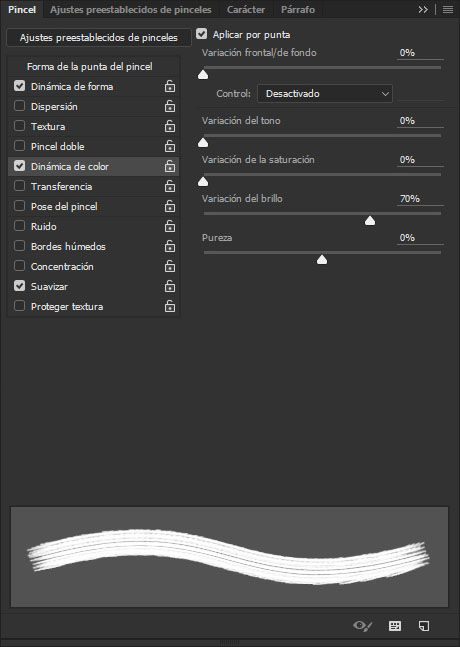Viewport: 460px width, 647px height.
Task: Select the Dinámica de color label
Action: (70, 167)
